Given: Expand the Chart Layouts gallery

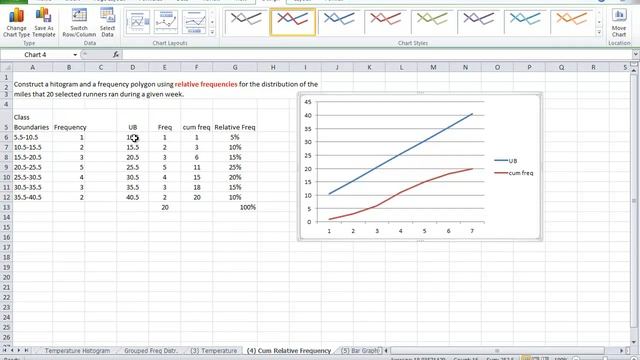Looking at the screenshot, I should pos(212,32).
